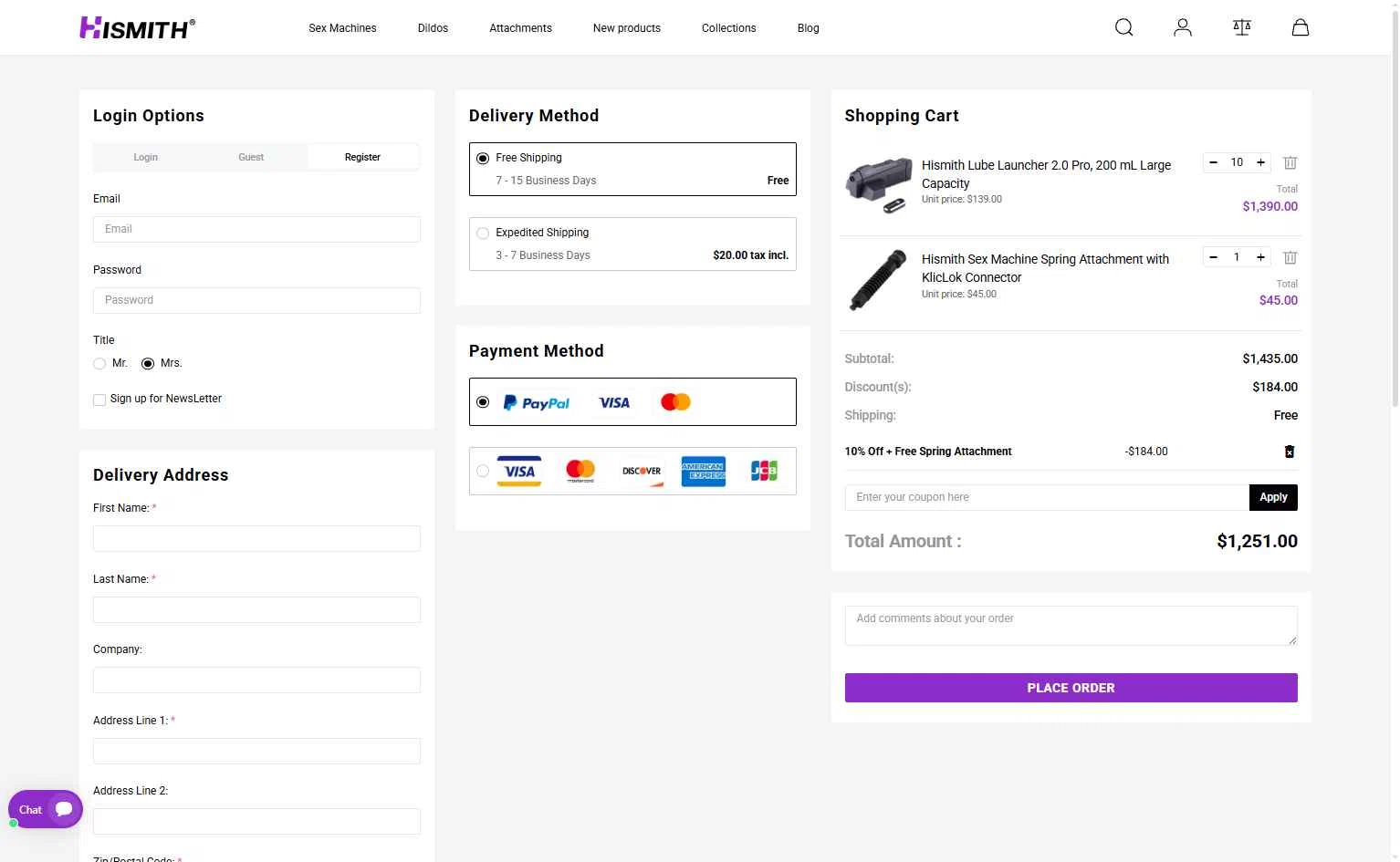
Task: Delete the 10% Off coupon
Action: click(x=1290, y=452)
